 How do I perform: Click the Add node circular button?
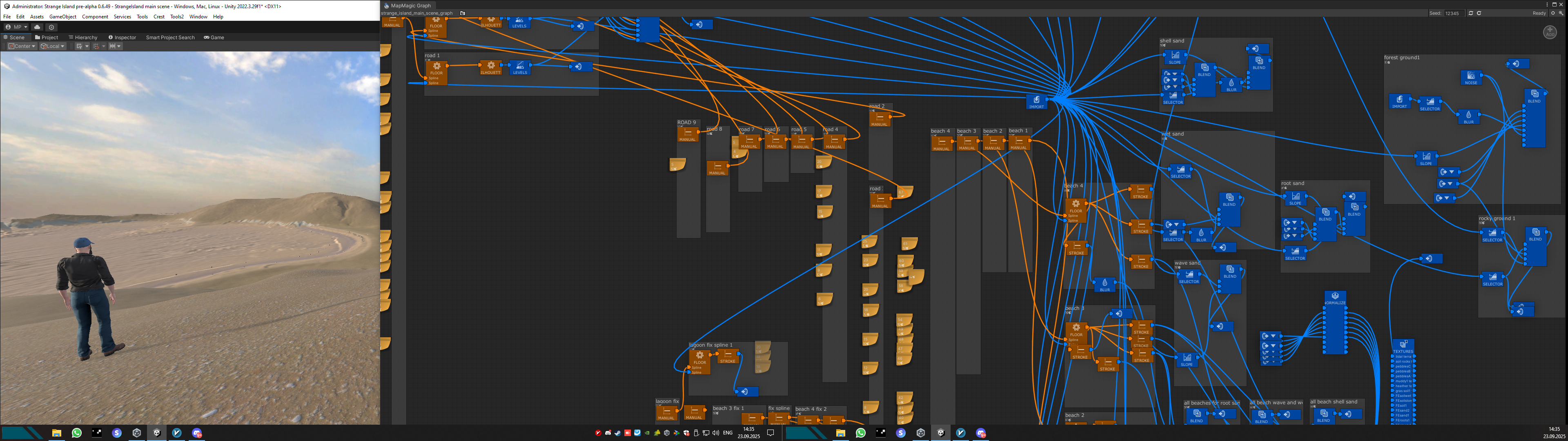(x=1550, y=32)
